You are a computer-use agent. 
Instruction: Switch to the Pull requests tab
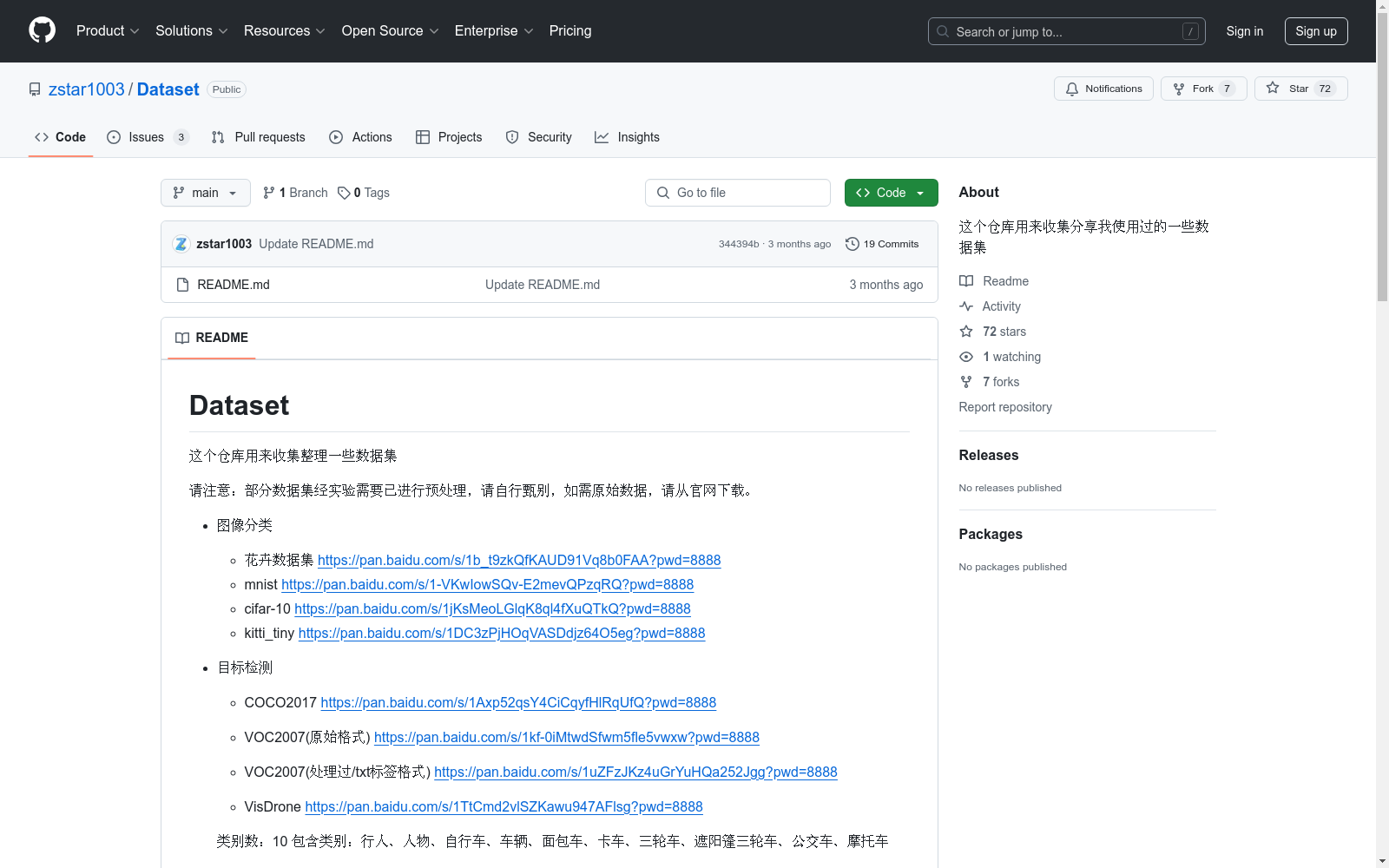click(x=259, y=137)
